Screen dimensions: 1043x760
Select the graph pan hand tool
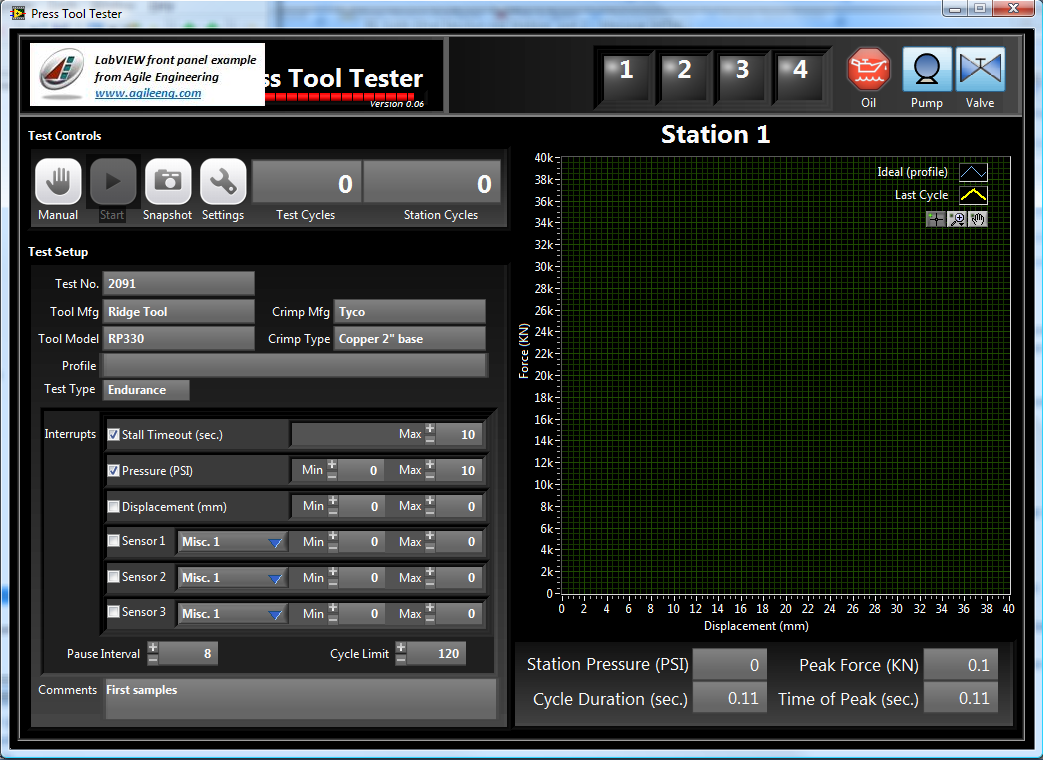coord(978,219)
